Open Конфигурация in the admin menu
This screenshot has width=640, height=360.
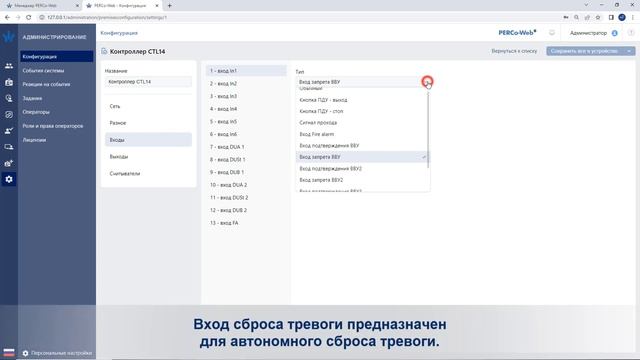[x=57, y=56]
